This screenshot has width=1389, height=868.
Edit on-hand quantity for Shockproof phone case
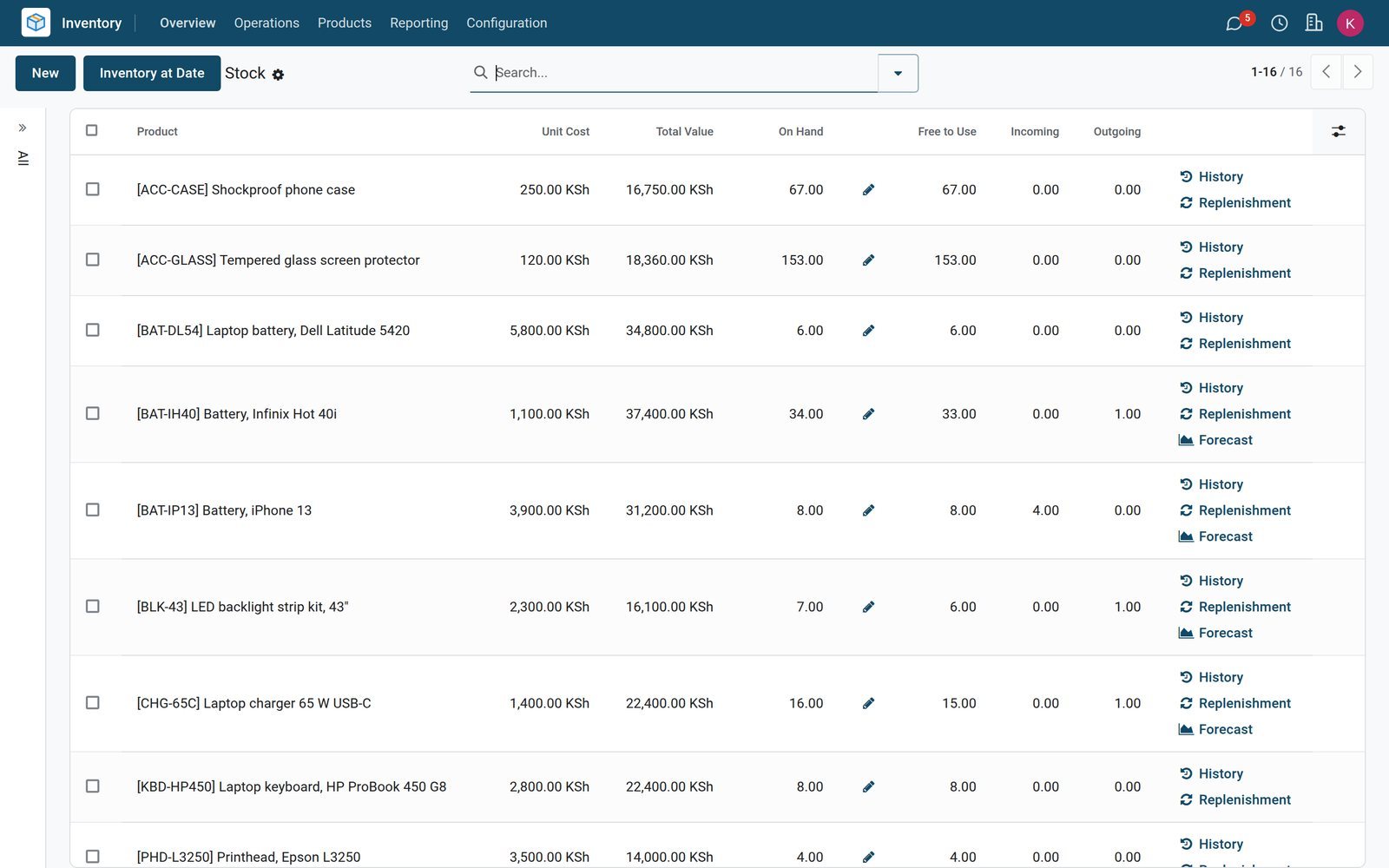point(868,190)
